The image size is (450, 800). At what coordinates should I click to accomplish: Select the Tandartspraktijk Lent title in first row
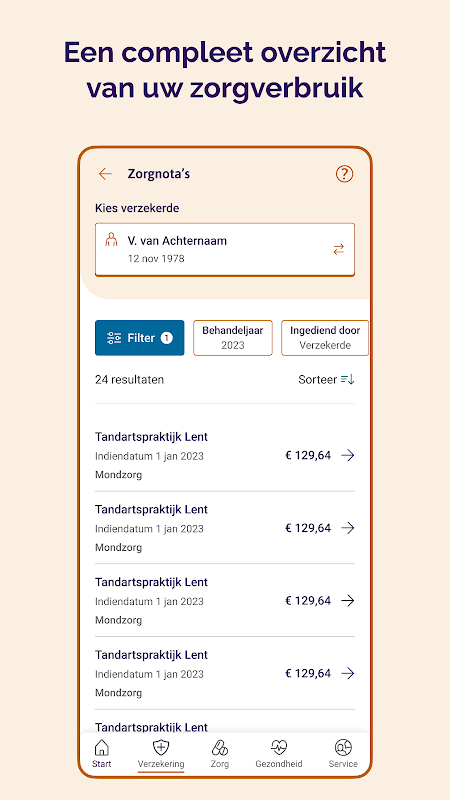point(152,437)
